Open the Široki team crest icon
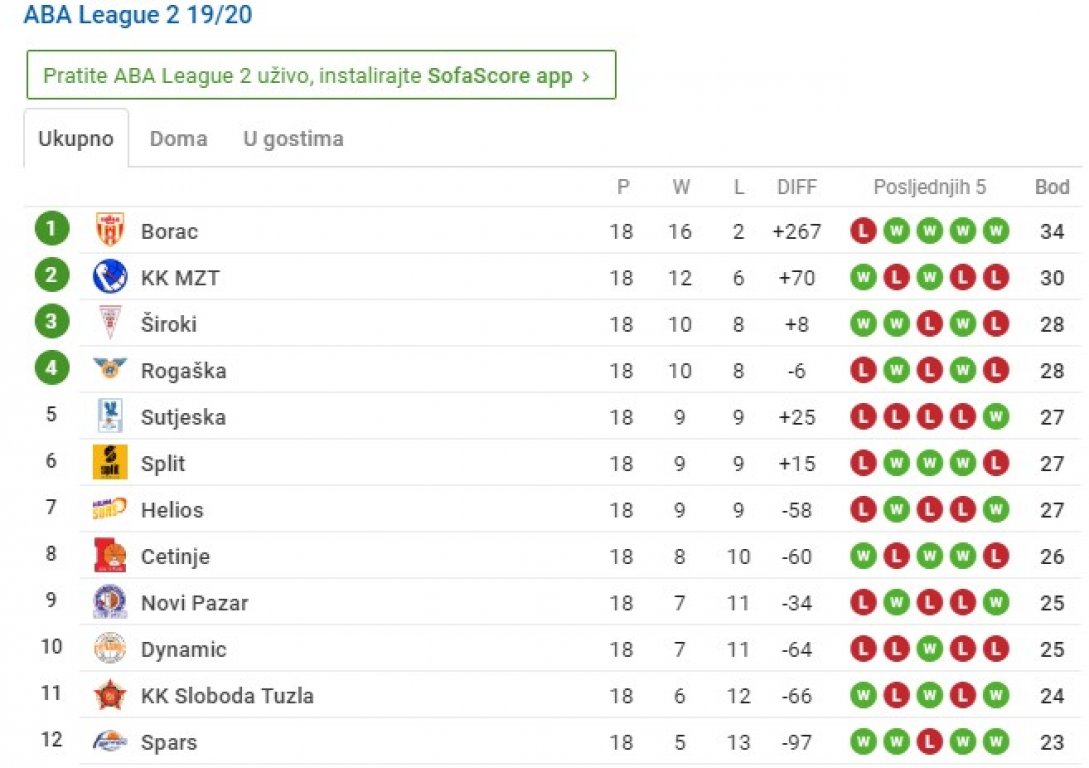The width and height of the screenshot is (1089, 768). pos(110,322)
